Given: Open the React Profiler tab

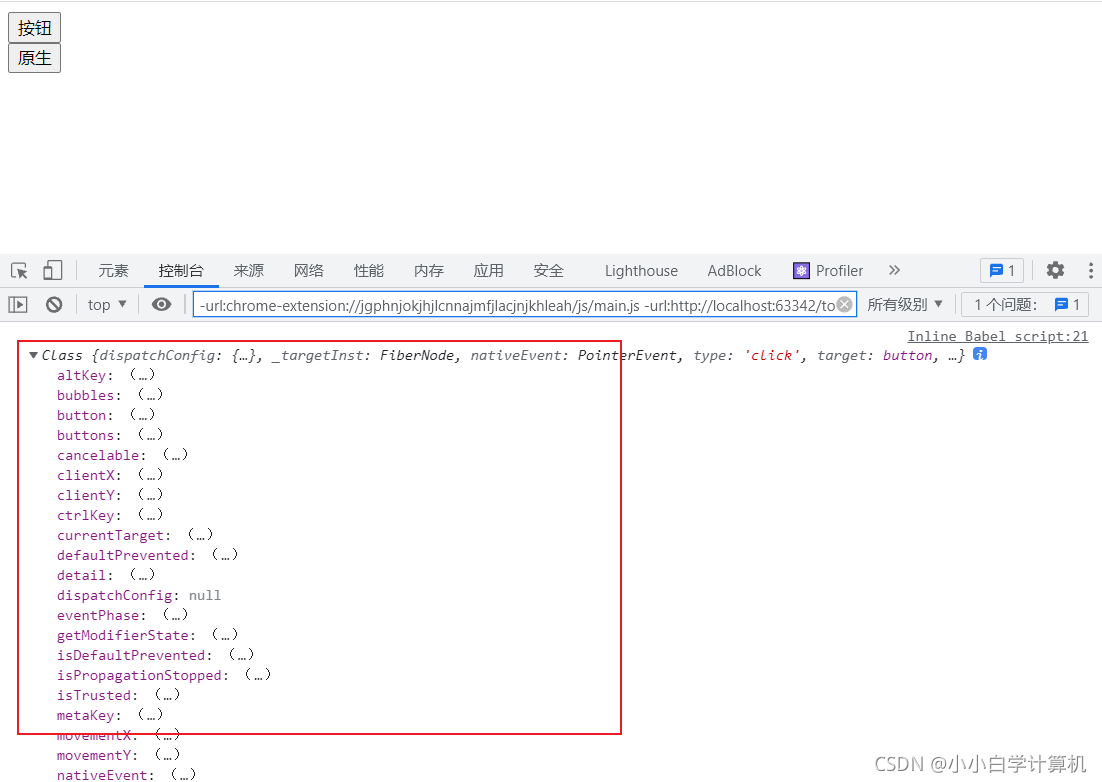Looking at the screenshot, I should pos(828,271).
